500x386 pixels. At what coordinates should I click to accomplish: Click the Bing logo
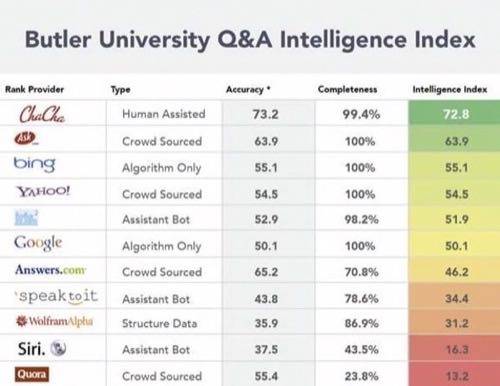click(34, 165)
